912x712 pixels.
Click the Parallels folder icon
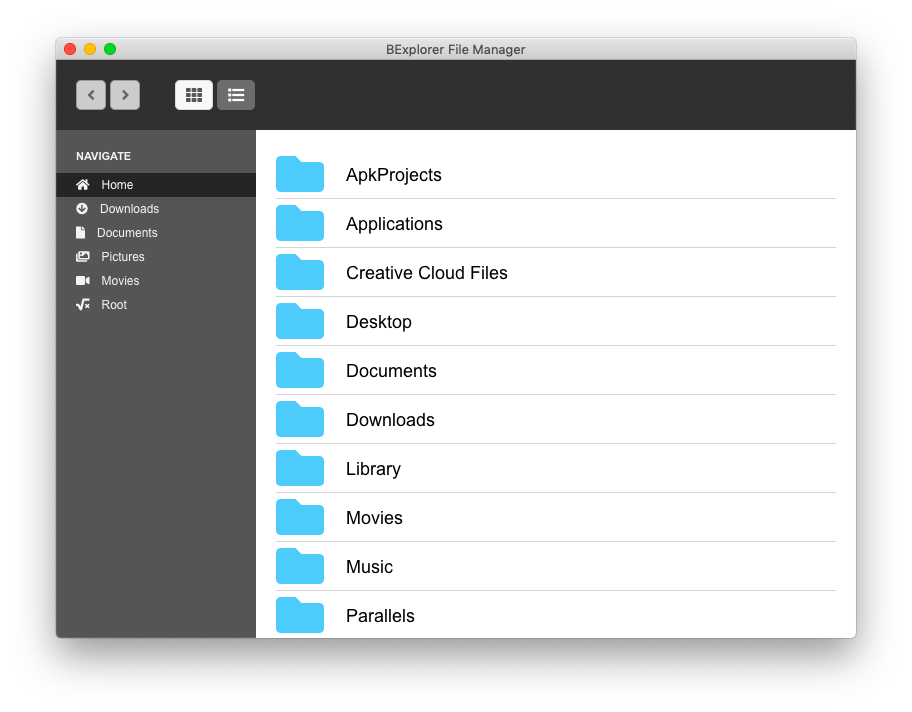pyautogui.click(x=300, y=615)
